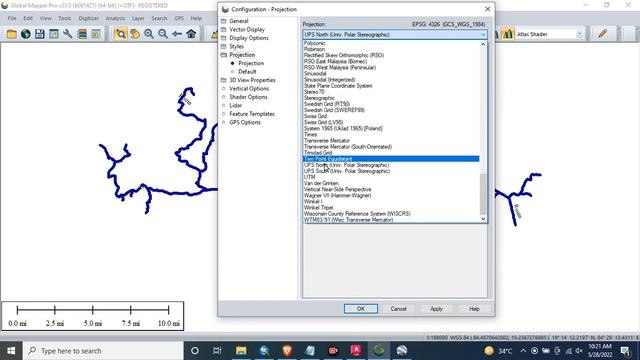Screen dimensions: 640x360
Task: Click projection list scroll down arrow
Action: (483, 219)
